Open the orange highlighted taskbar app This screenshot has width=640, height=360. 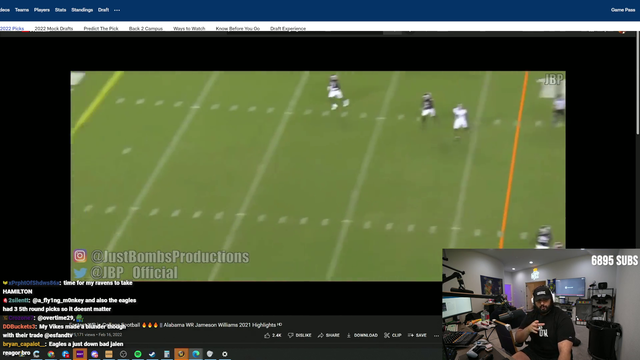(181, 354)
